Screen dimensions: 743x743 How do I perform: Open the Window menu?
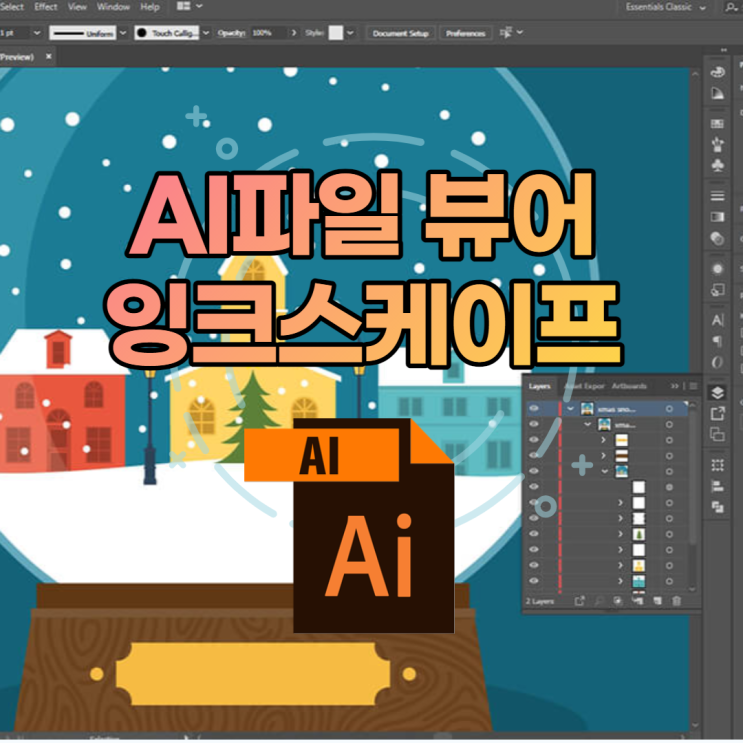(113, 7)
